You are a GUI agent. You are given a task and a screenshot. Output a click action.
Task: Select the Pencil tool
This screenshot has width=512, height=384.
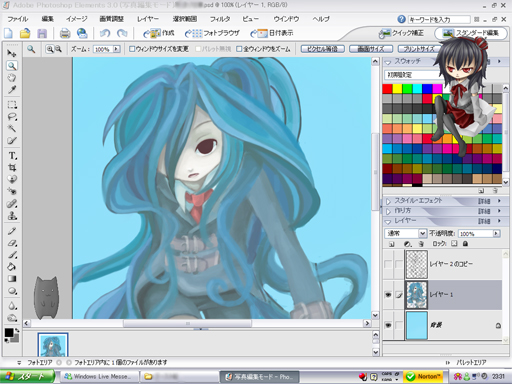tap(12, 231)
